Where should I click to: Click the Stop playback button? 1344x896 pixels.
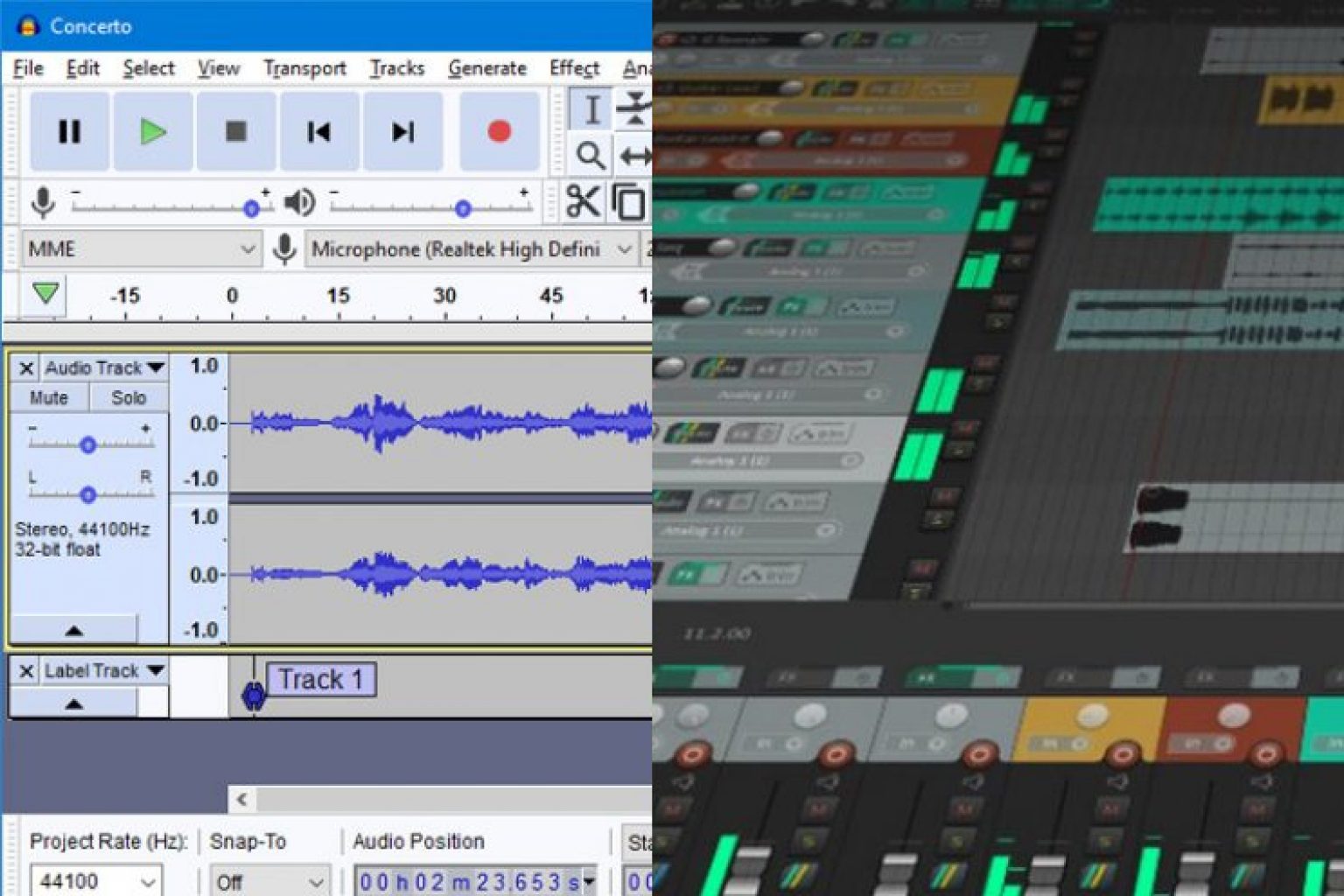tap(235, 132)
